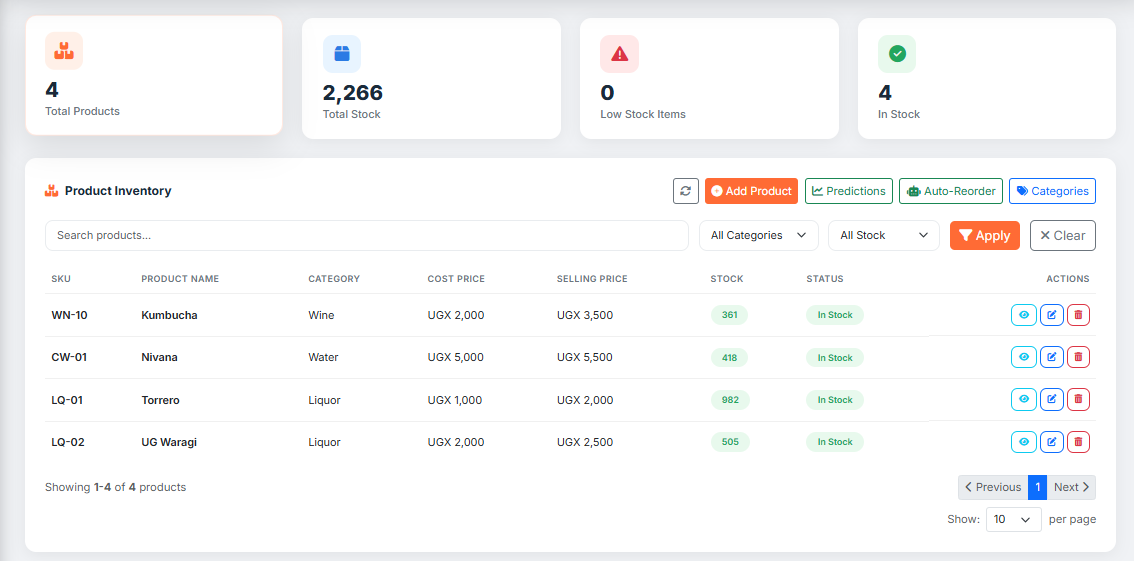Click the WN-10 SKU cell
The width and height of the screenshot is (1134, 561).
pyautogui.click(x=69, y=315)
